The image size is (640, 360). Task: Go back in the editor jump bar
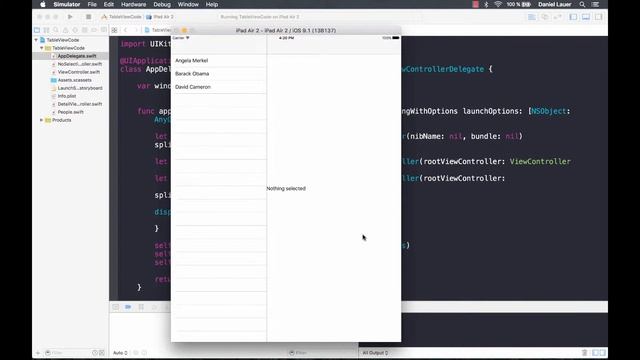pos(125,30)
